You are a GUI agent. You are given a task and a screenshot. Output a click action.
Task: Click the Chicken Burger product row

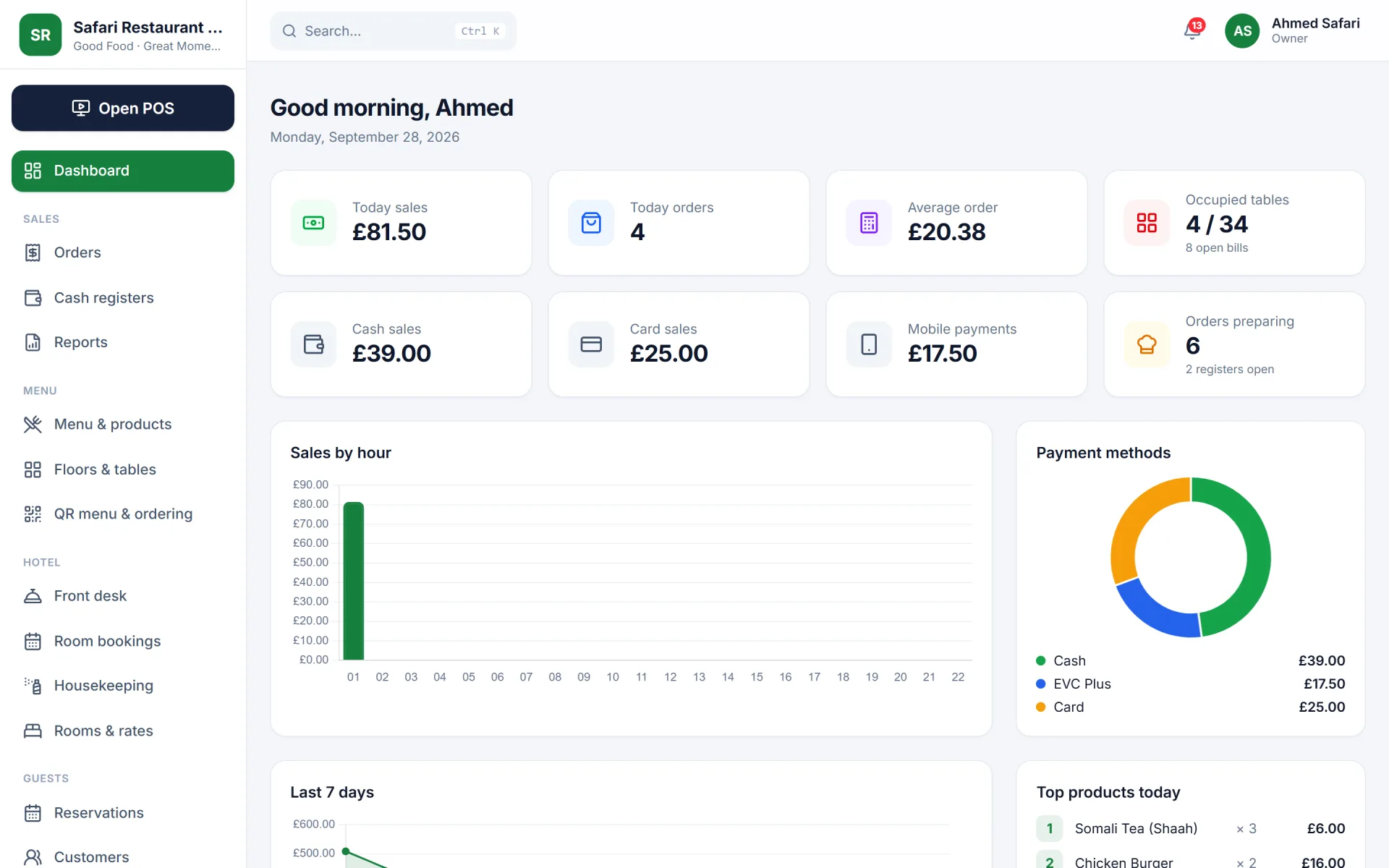1190,860
